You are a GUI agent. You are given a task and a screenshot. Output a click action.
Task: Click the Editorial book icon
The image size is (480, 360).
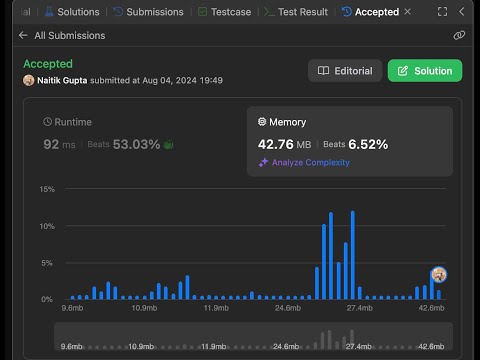coord(323,71)
